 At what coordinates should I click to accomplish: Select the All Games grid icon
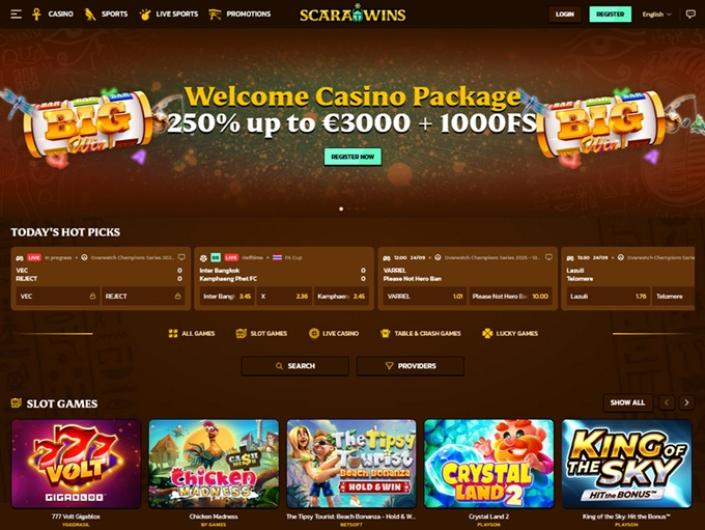(173, 333)
